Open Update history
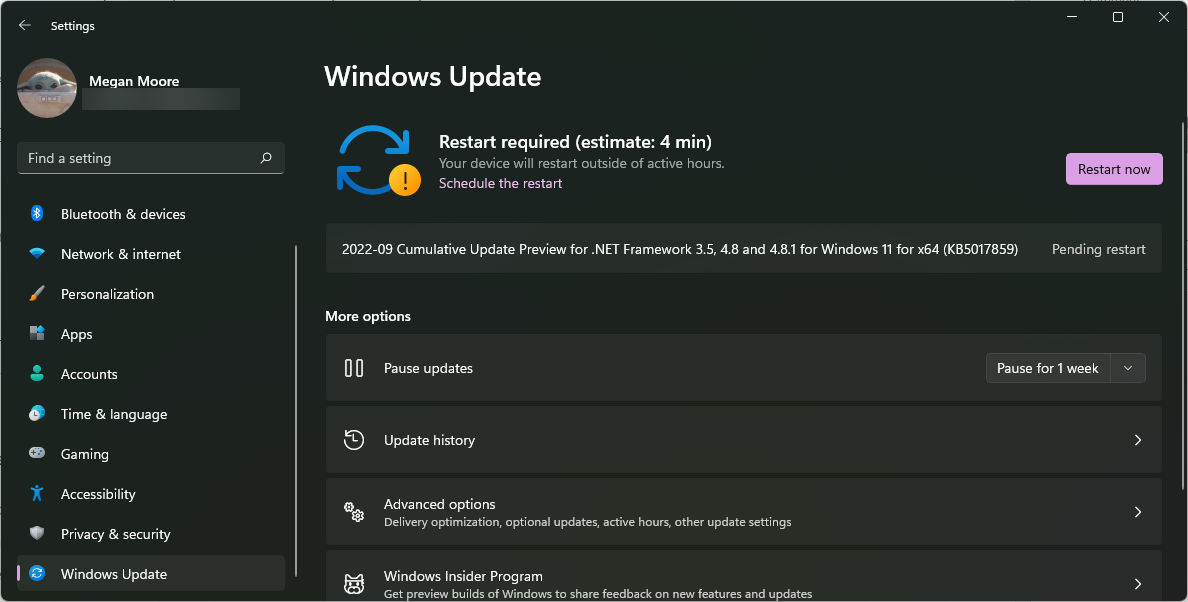This screenshot has height=602, width=1188. [743, 440]
